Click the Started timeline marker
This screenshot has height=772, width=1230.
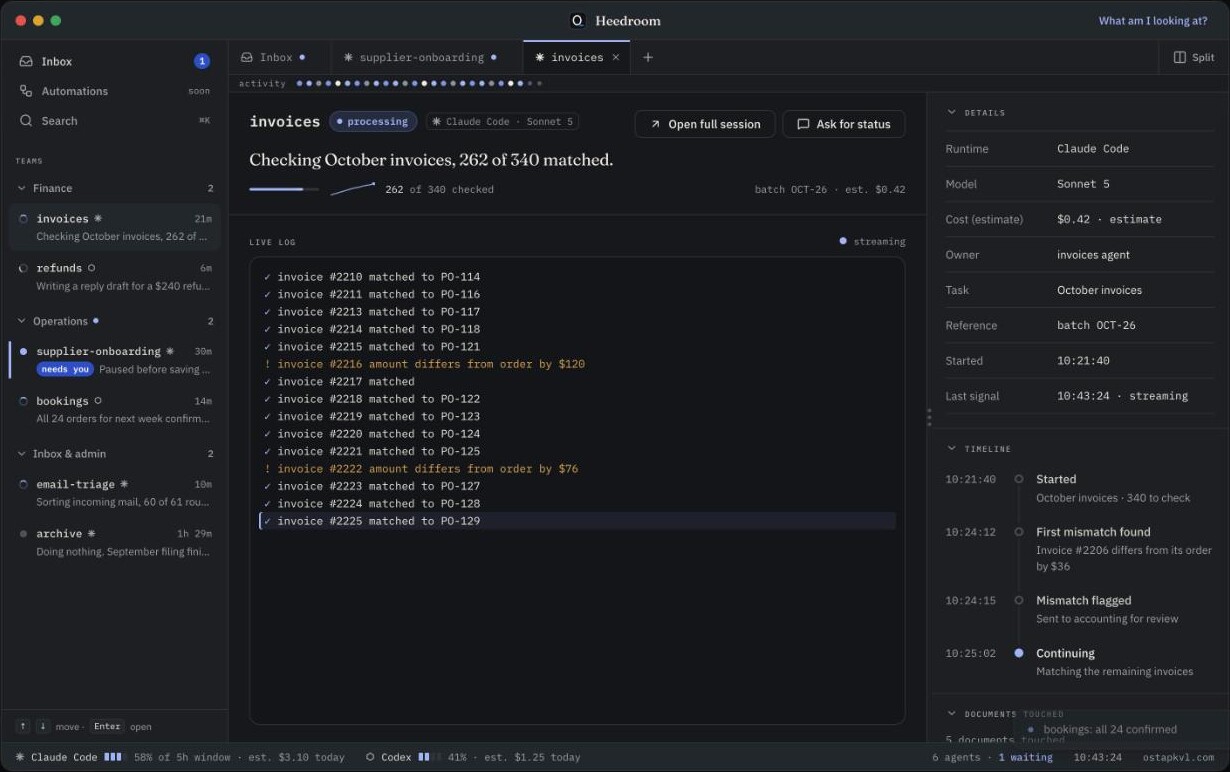1019,479
